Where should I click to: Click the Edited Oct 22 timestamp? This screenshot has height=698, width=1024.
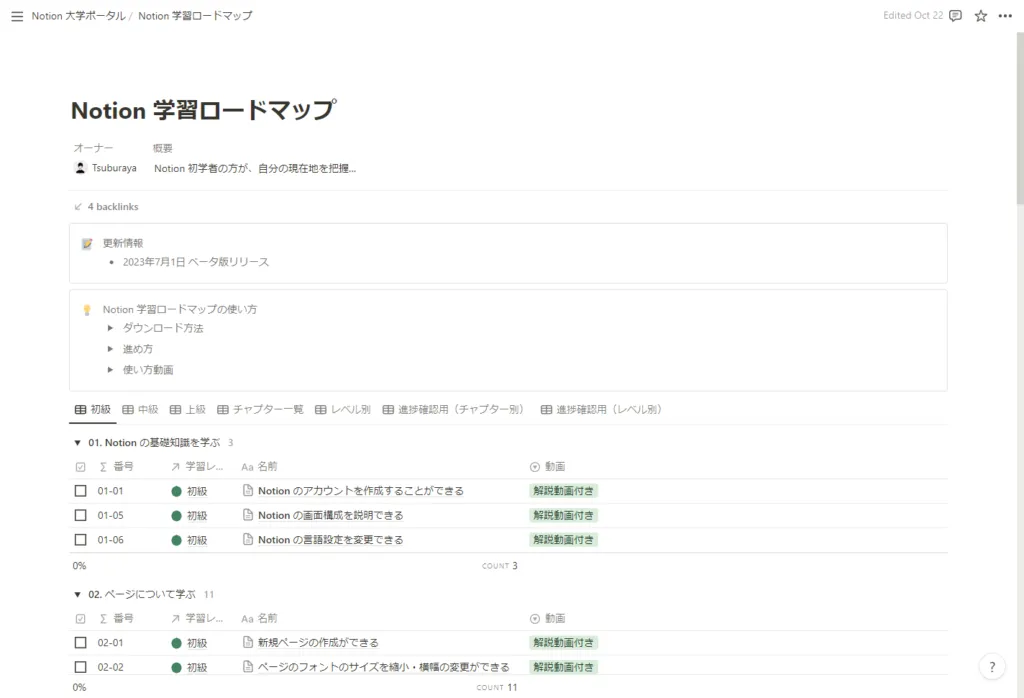[x=913, y=16]
